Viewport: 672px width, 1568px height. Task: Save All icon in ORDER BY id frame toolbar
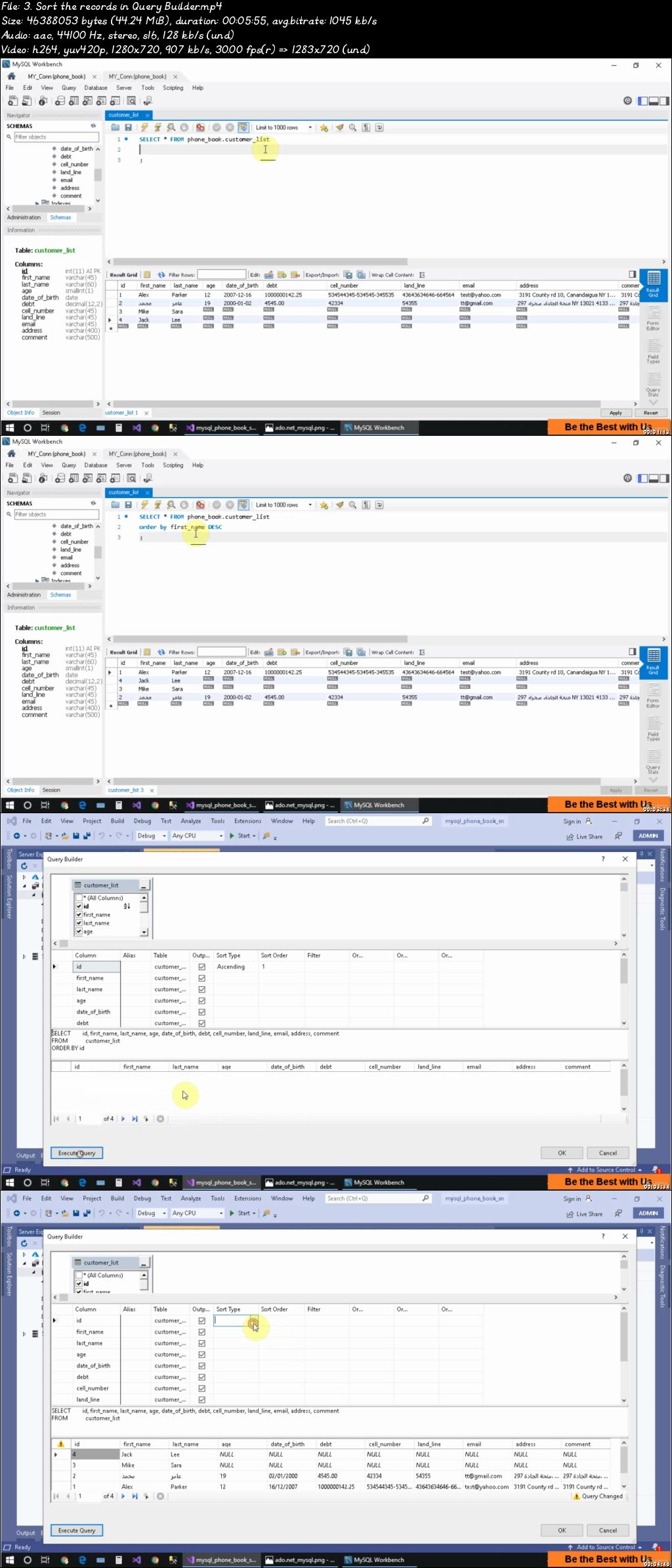pyautogui.click(x=86, y=836)
